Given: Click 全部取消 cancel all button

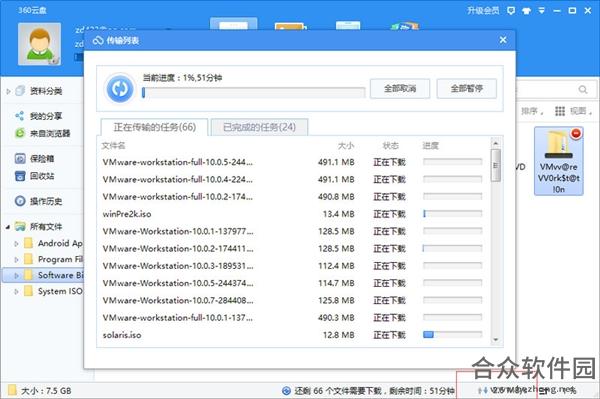Looking at the screenshot, I should pos(400,89).
